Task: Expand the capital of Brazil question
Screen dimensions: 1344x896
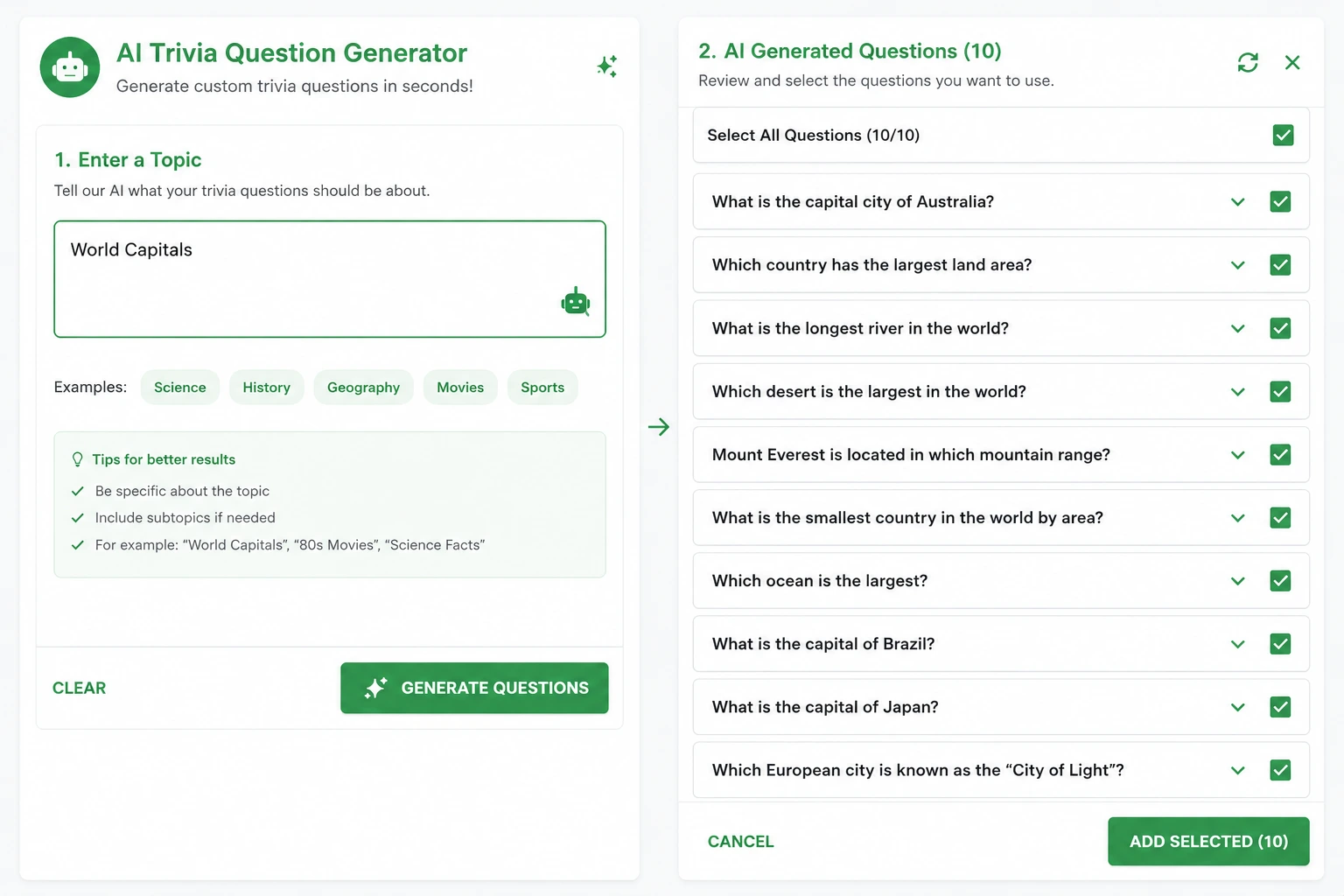Action: coord(1237,645)
